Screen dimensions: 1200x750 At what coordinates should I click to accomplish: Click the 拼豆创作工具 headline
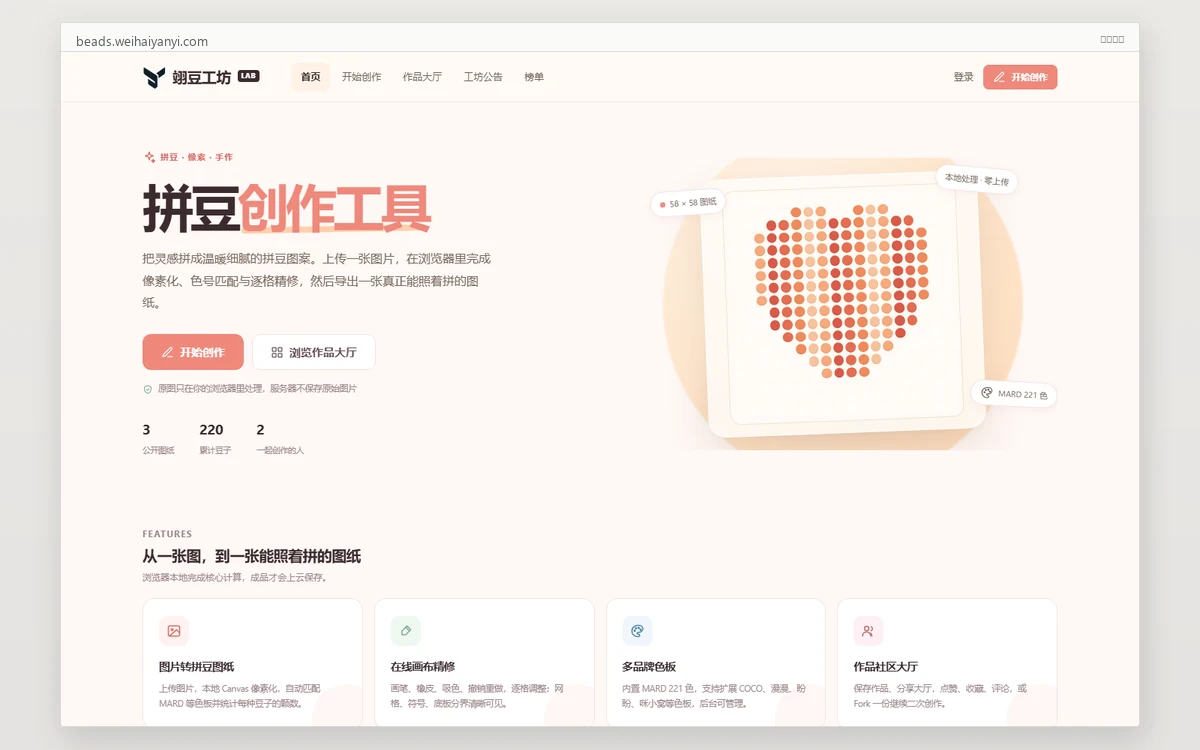(287, 208)
